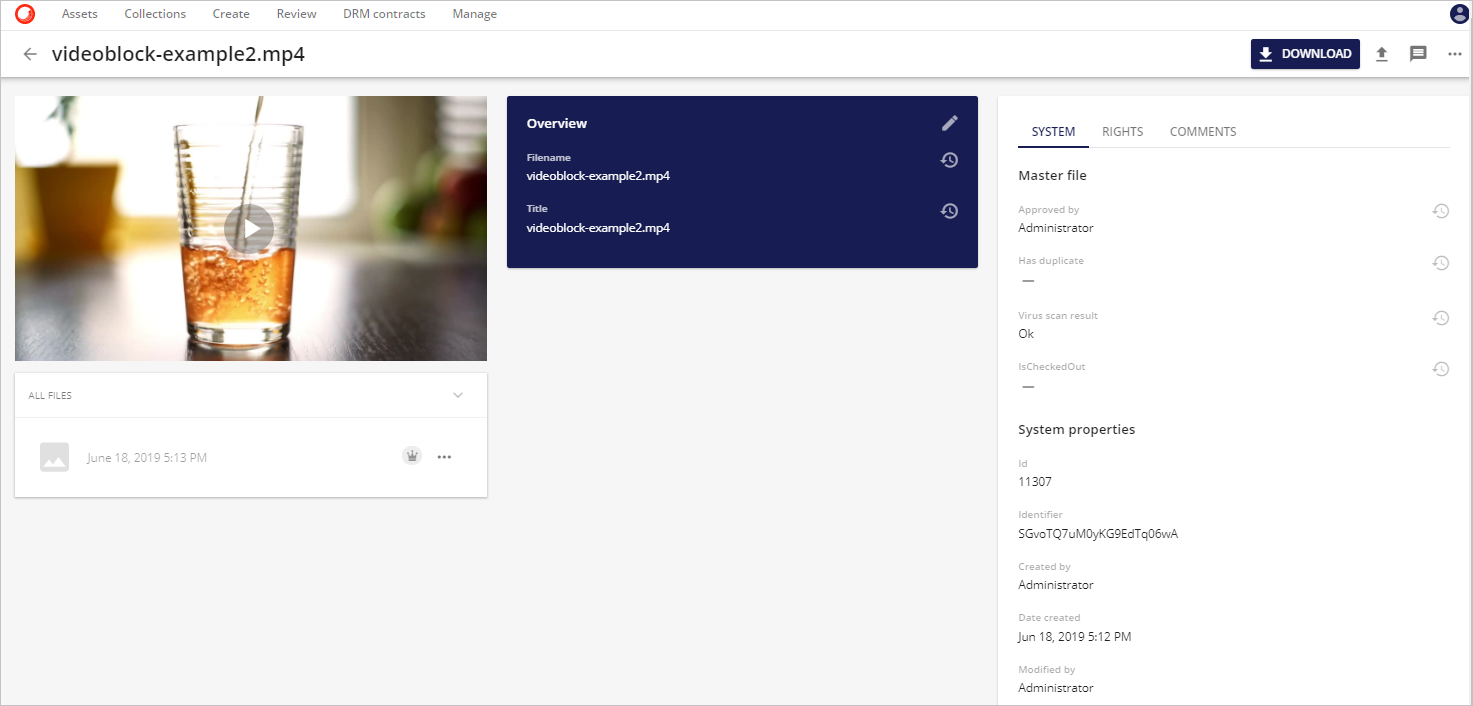
Task: Click the crown master file icon
Action: coord(411,455)
